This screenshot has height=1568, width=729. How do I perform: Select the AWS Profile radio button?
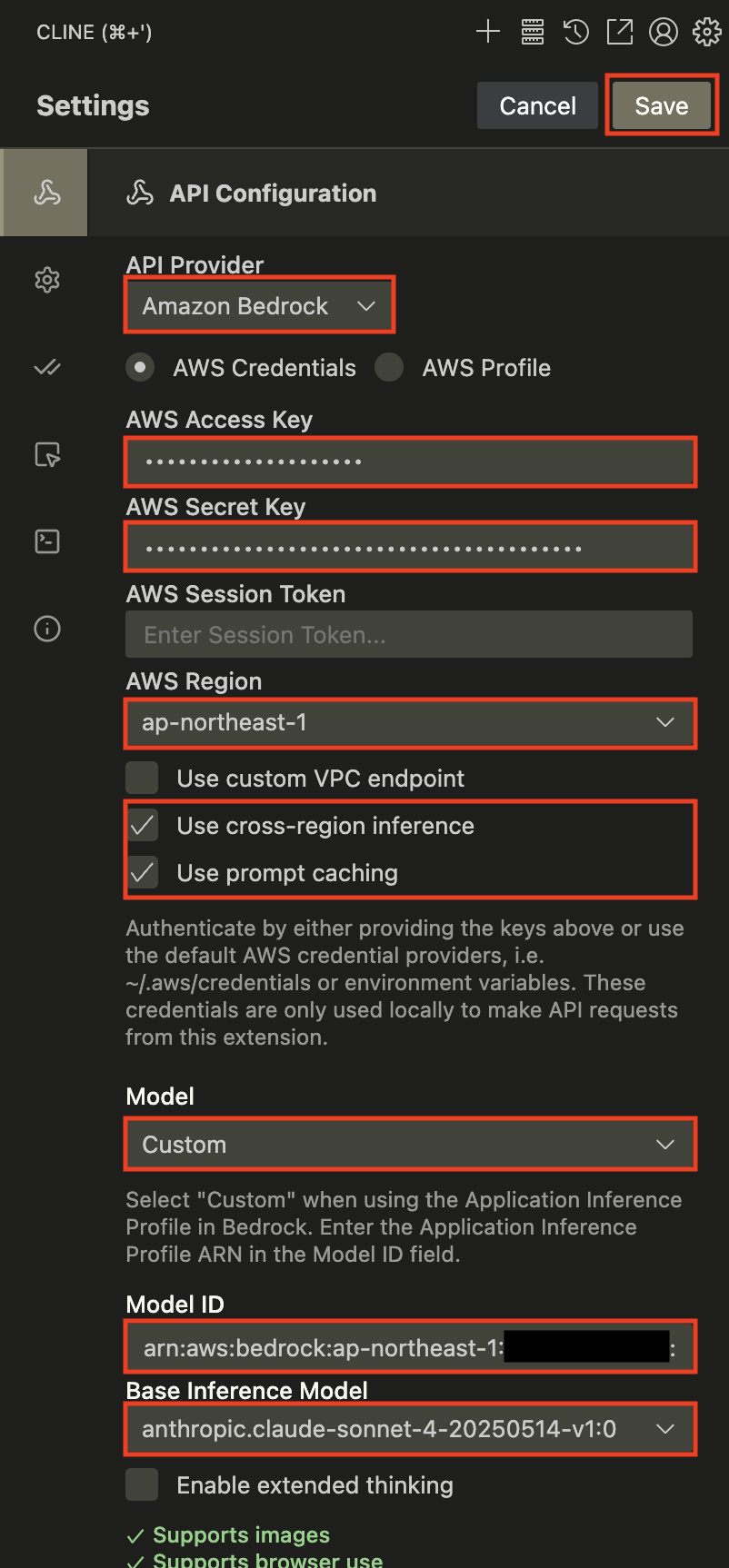pyautogui.click(x=389, y=367)
